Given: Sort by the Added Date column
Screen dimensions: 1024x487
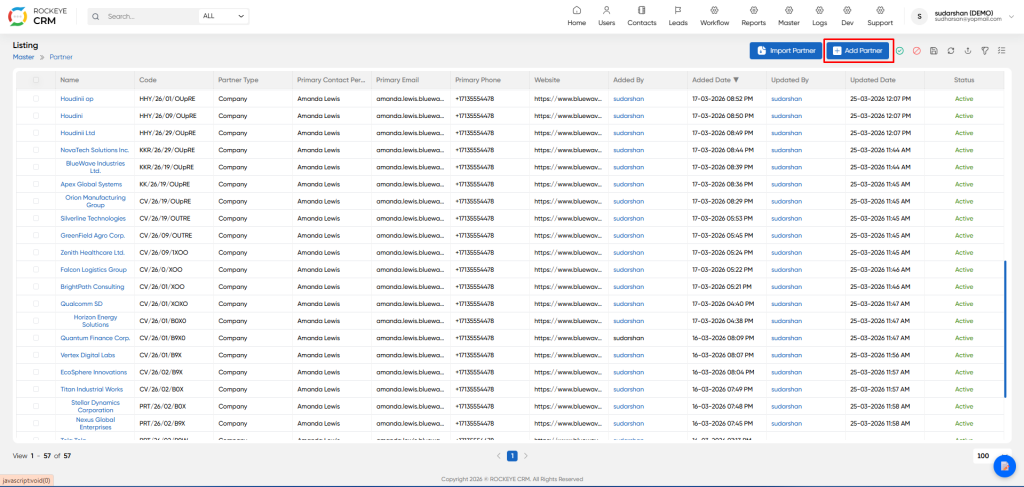Looking at the screenshot, I should (715, 80).
